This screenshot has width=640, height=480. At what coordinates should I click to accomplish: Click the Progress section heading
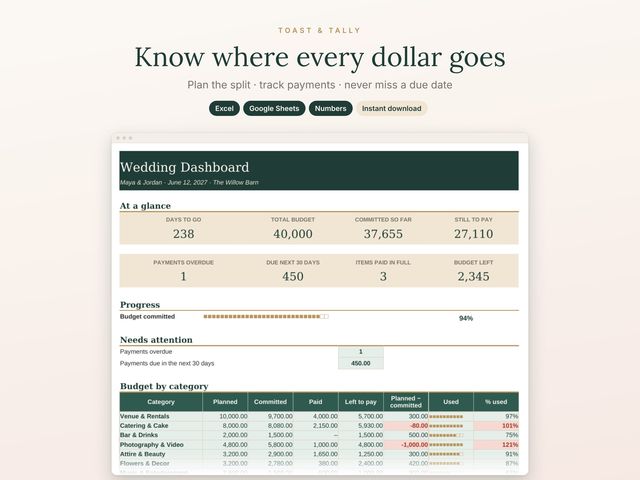[x=140, y=304]
